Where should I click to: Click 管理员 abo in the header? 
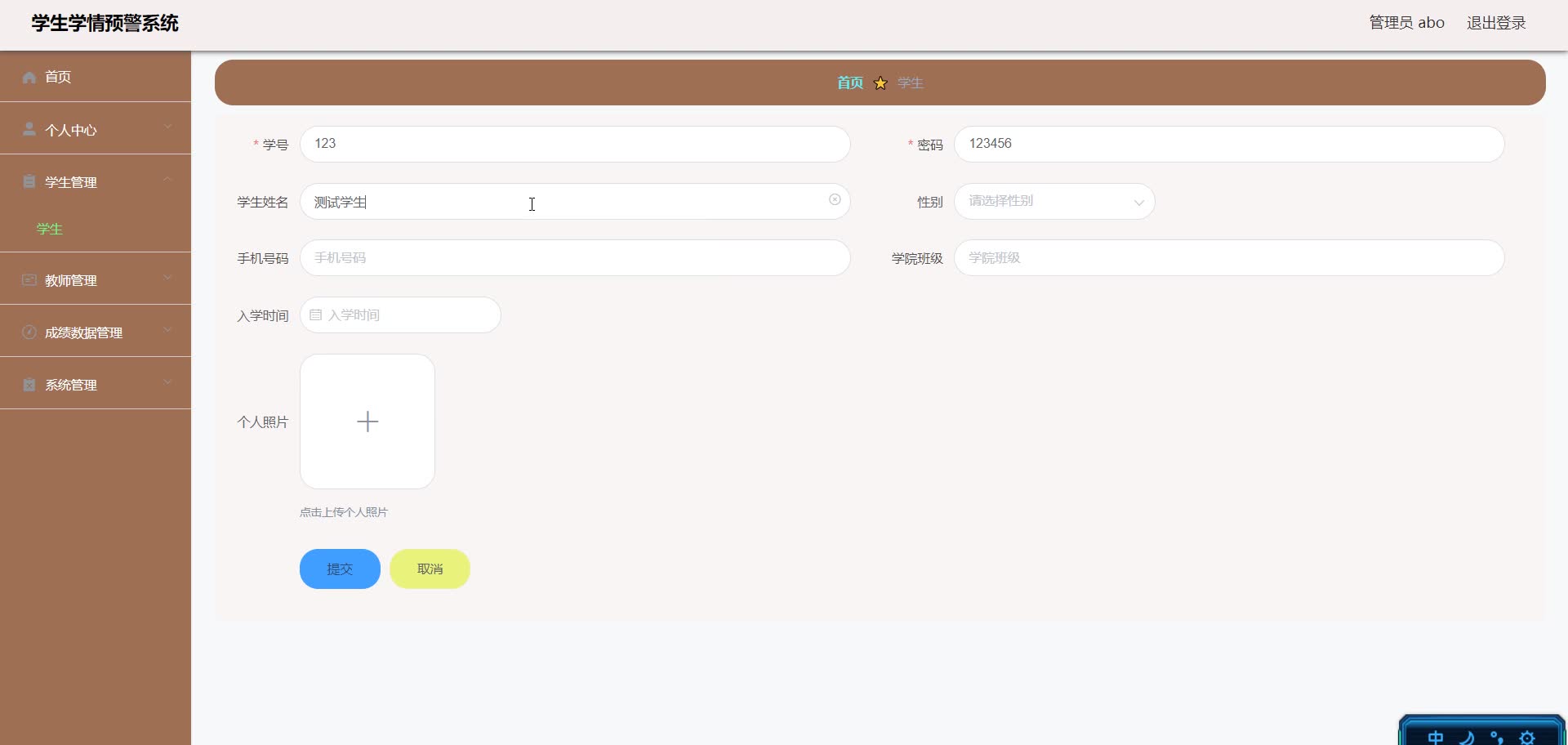click(x=1406, y=23)
